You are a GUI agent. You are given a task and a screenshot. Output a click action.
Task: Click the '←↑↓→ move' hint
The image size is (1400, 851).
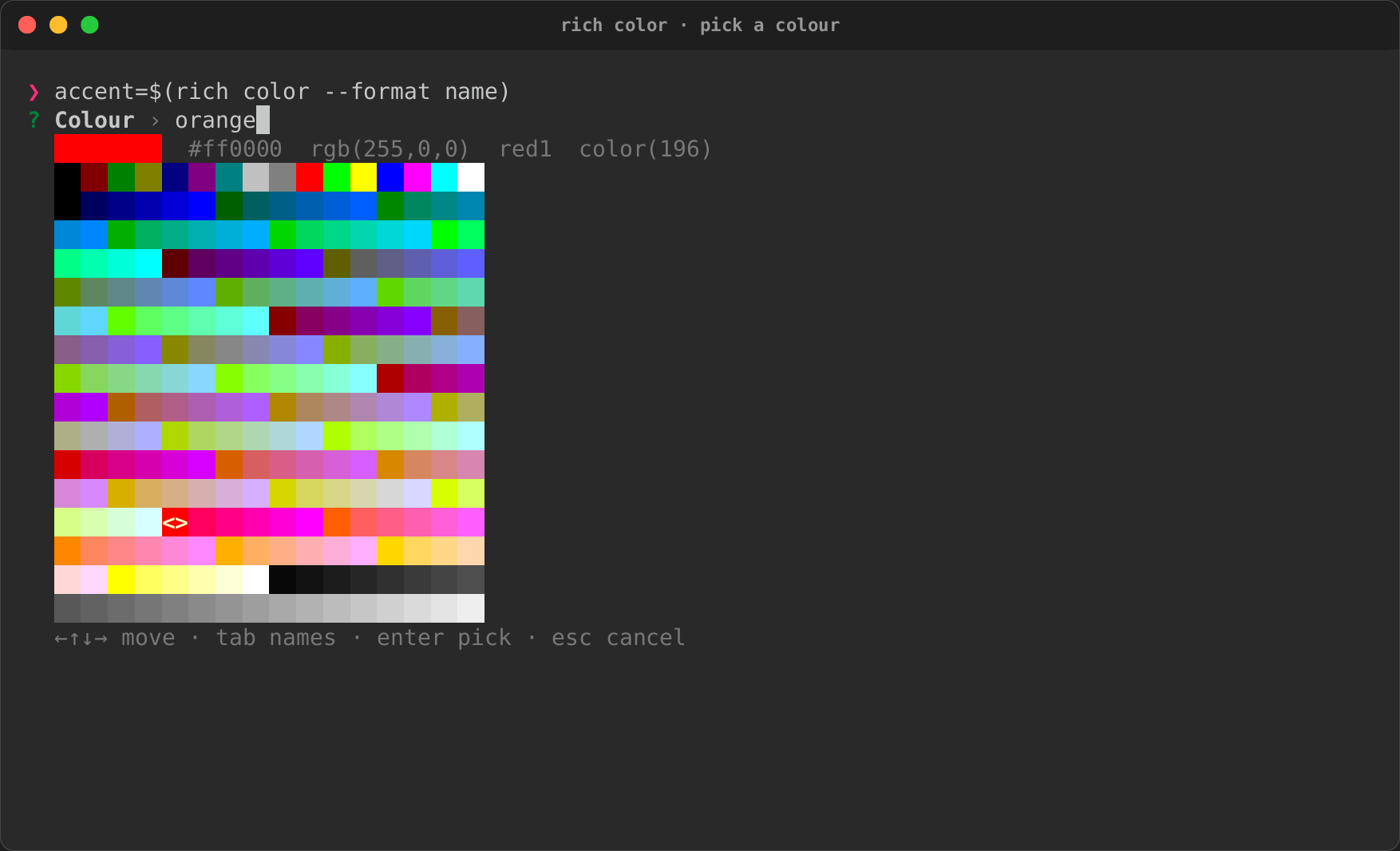114,638
